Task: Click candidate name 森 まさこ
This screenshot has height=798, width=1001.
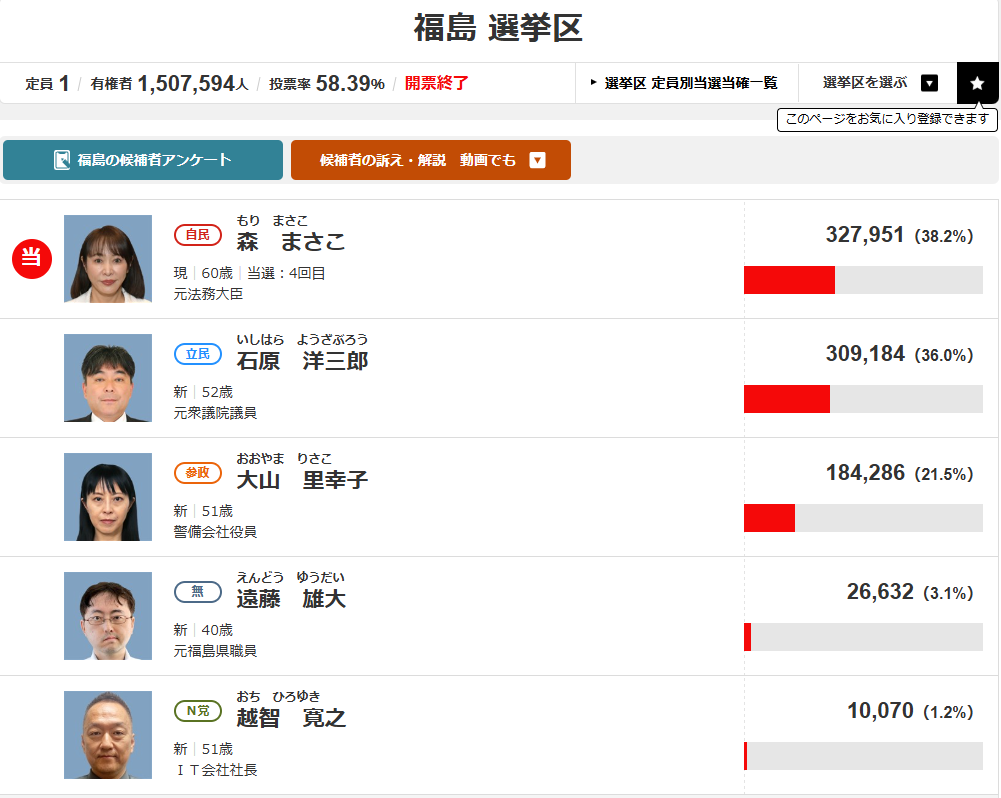Action: tap(291, 242)
